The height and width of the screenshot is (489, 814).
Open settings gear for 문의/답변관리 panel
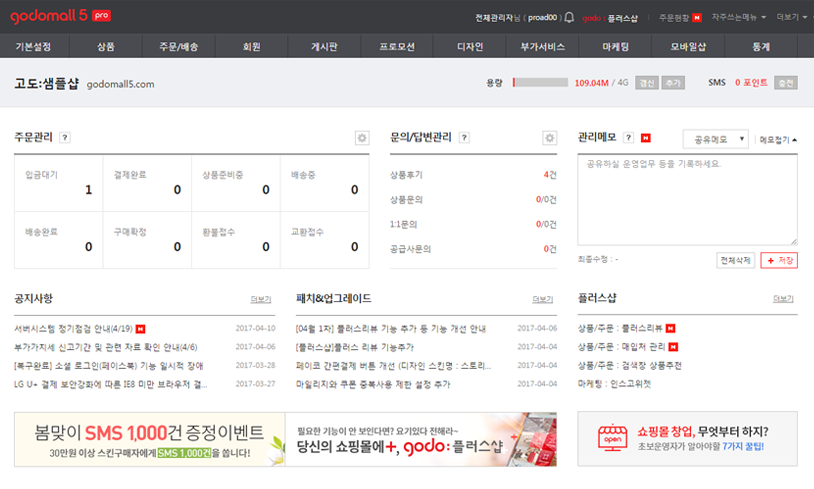tap(549, 138)
